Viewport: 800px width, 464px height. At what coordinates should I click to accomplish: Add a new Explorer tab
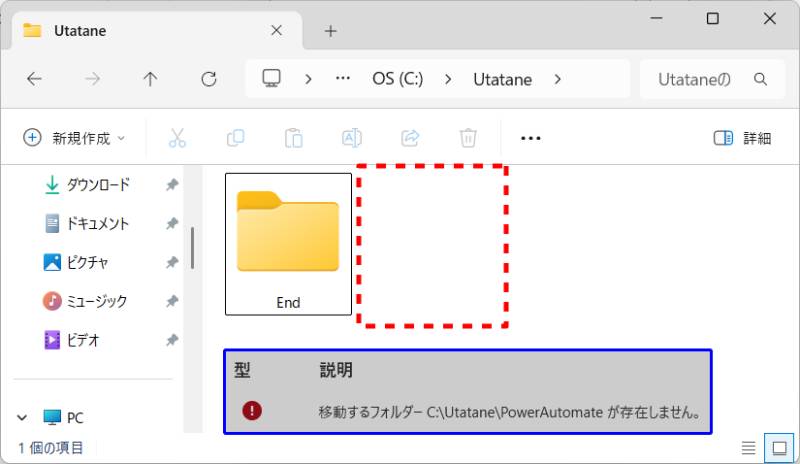[331, 31]
